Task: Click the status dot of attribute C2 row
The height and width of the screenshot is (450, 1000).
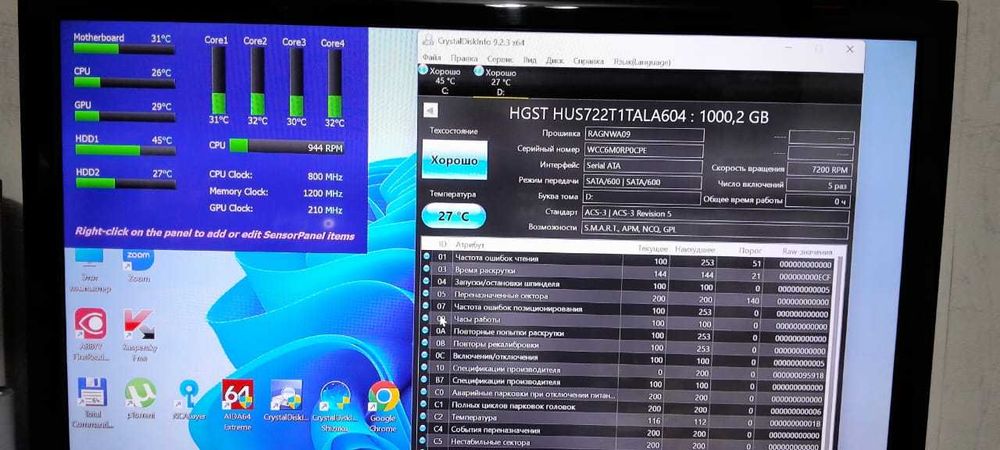Action: (x=425, y=417)
